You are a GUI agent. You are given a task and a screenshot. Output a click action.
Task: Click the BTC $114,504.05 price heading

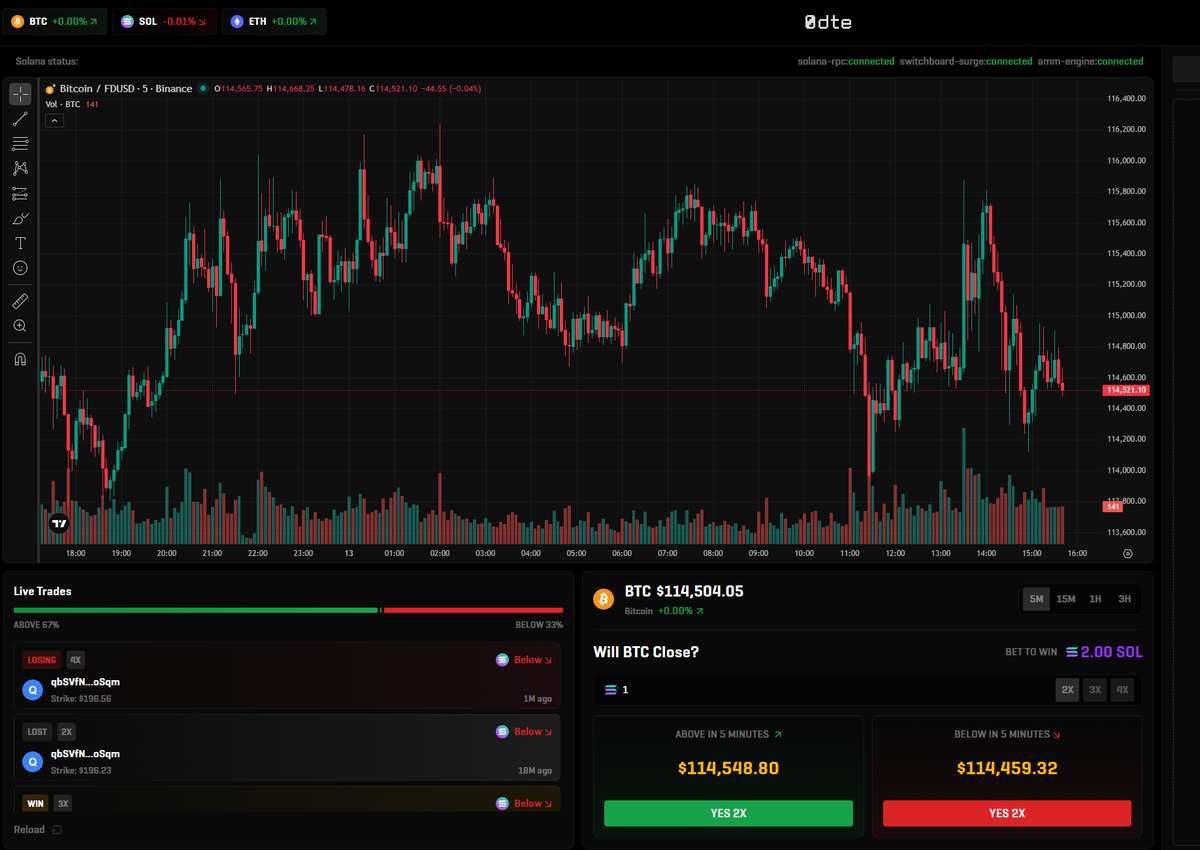click(684, 592)
